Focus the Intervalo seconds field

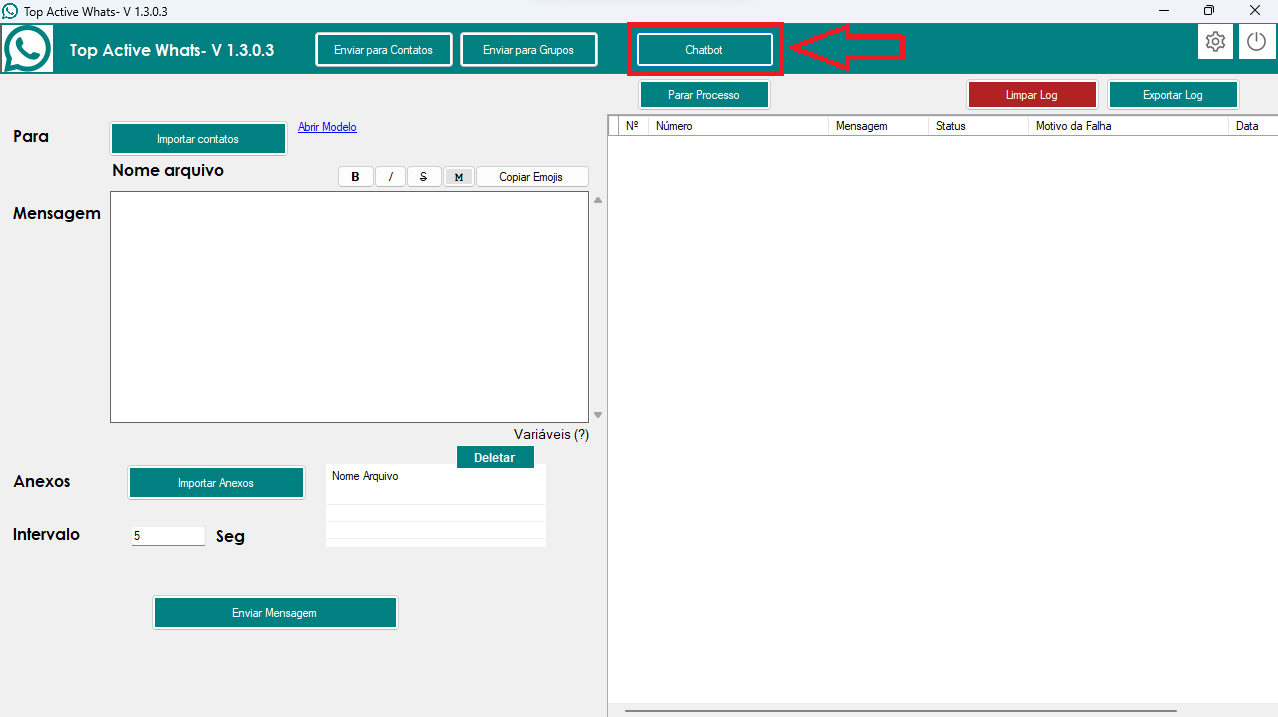[168, 536]
